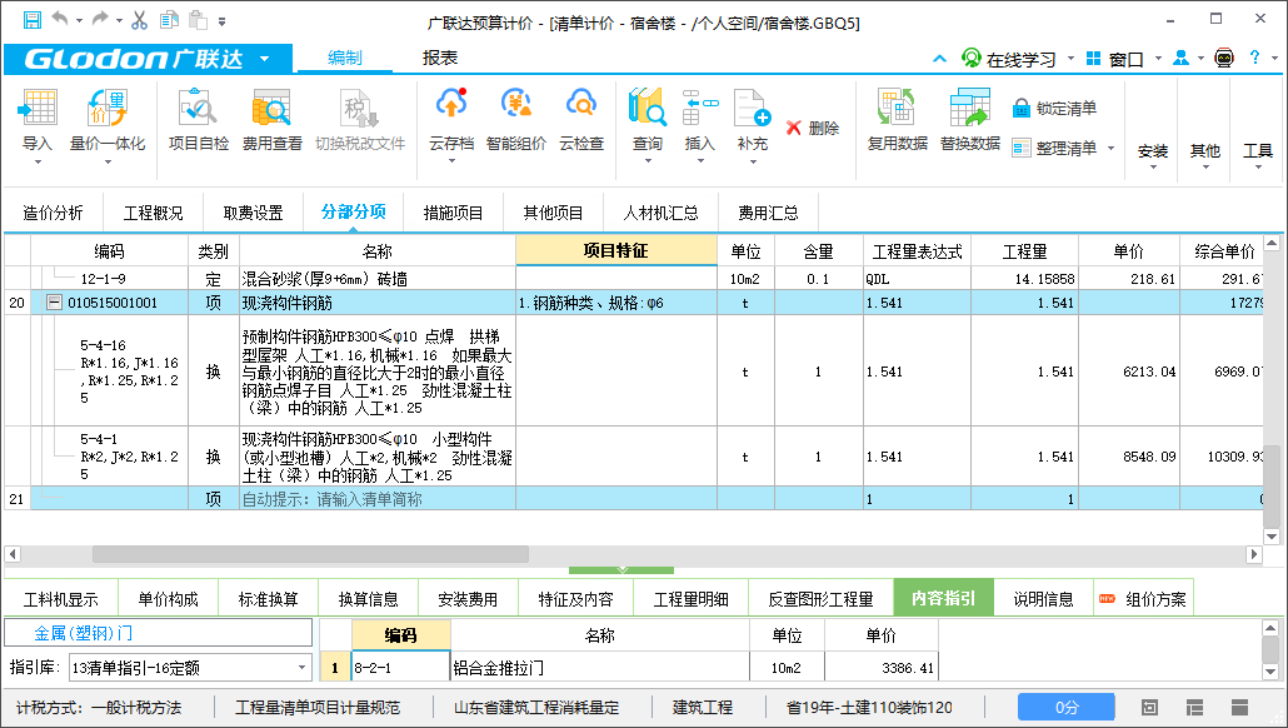
Task: Click the 金属(塑钢)门 item
Action: (x=158, y=633)
